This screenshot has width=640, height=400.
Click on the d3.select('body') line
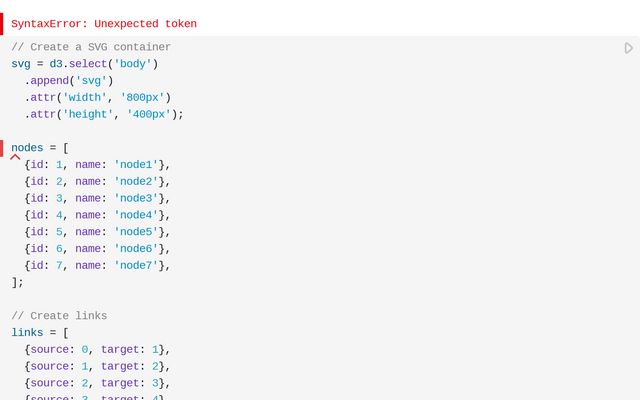tap(84, 64)
